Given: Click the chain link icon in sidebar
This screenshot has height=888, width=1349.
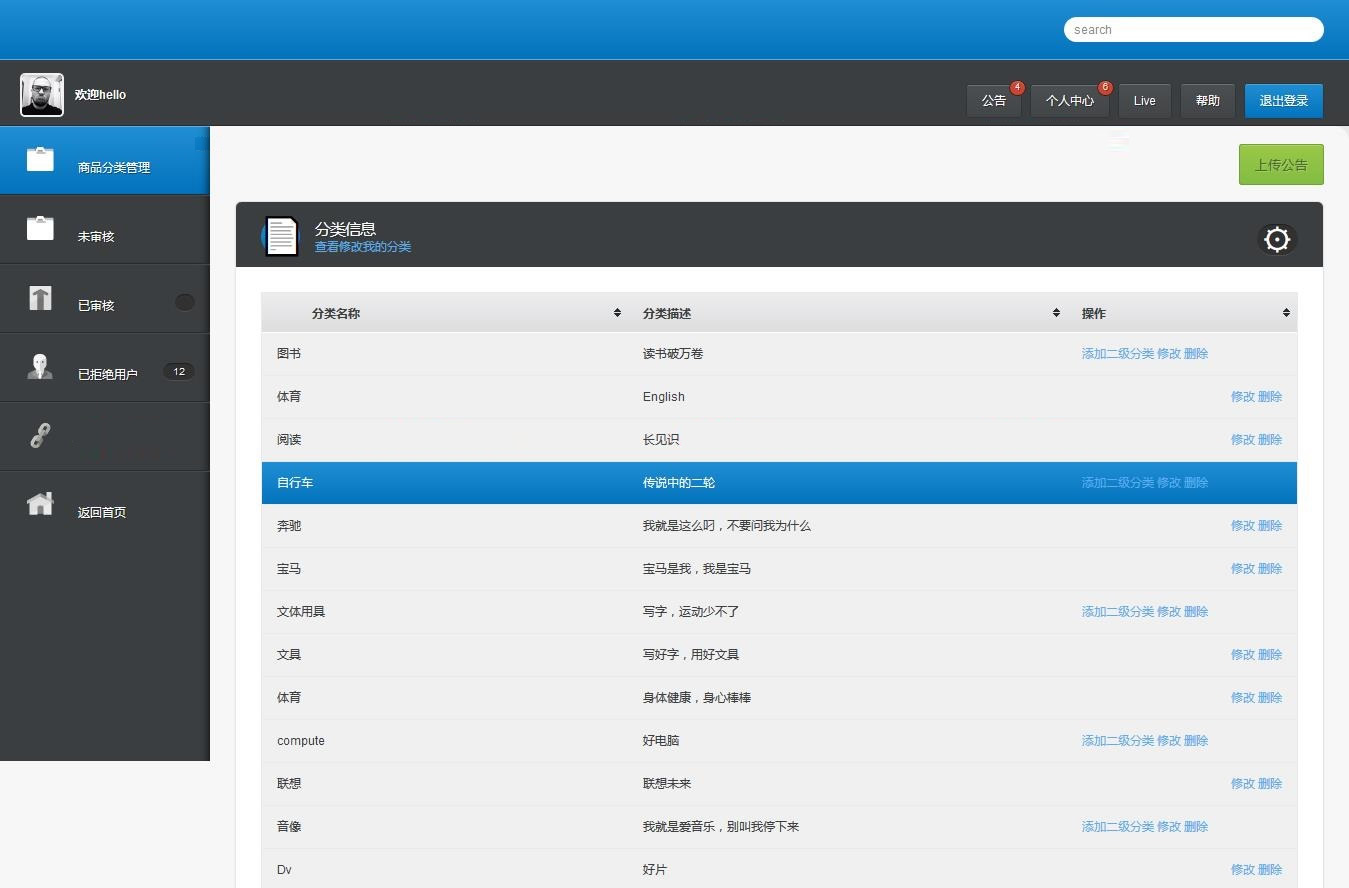Looking at the screenshot, I should [x=40, y=436].
